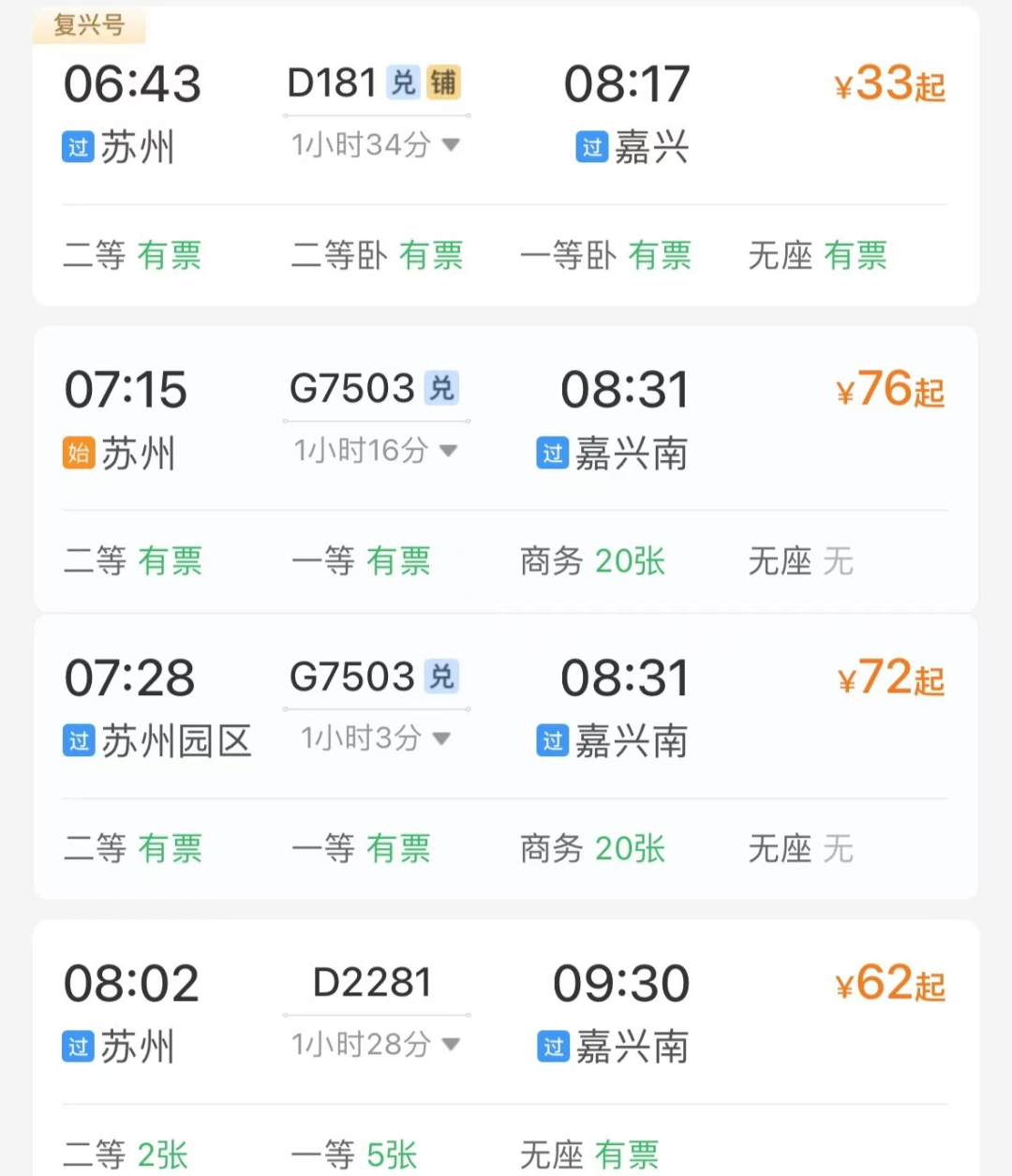This screenshot has width=1012, height=1176.
Task: Select 二等卧 有票 on train D181
Action: click(377, 255)
